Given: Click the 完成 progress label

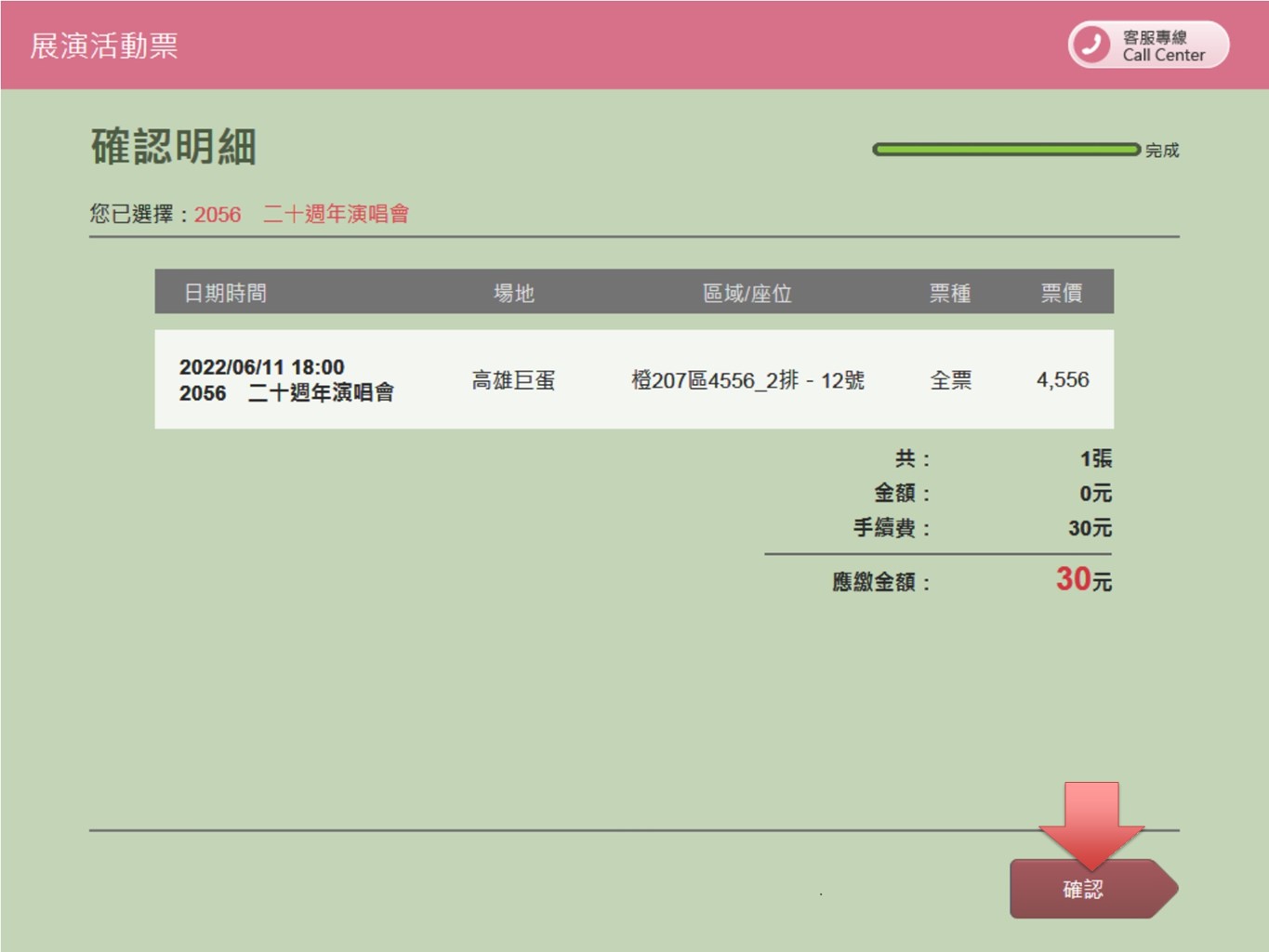Looking at the screenshot, I should [x=1162, y=150].
